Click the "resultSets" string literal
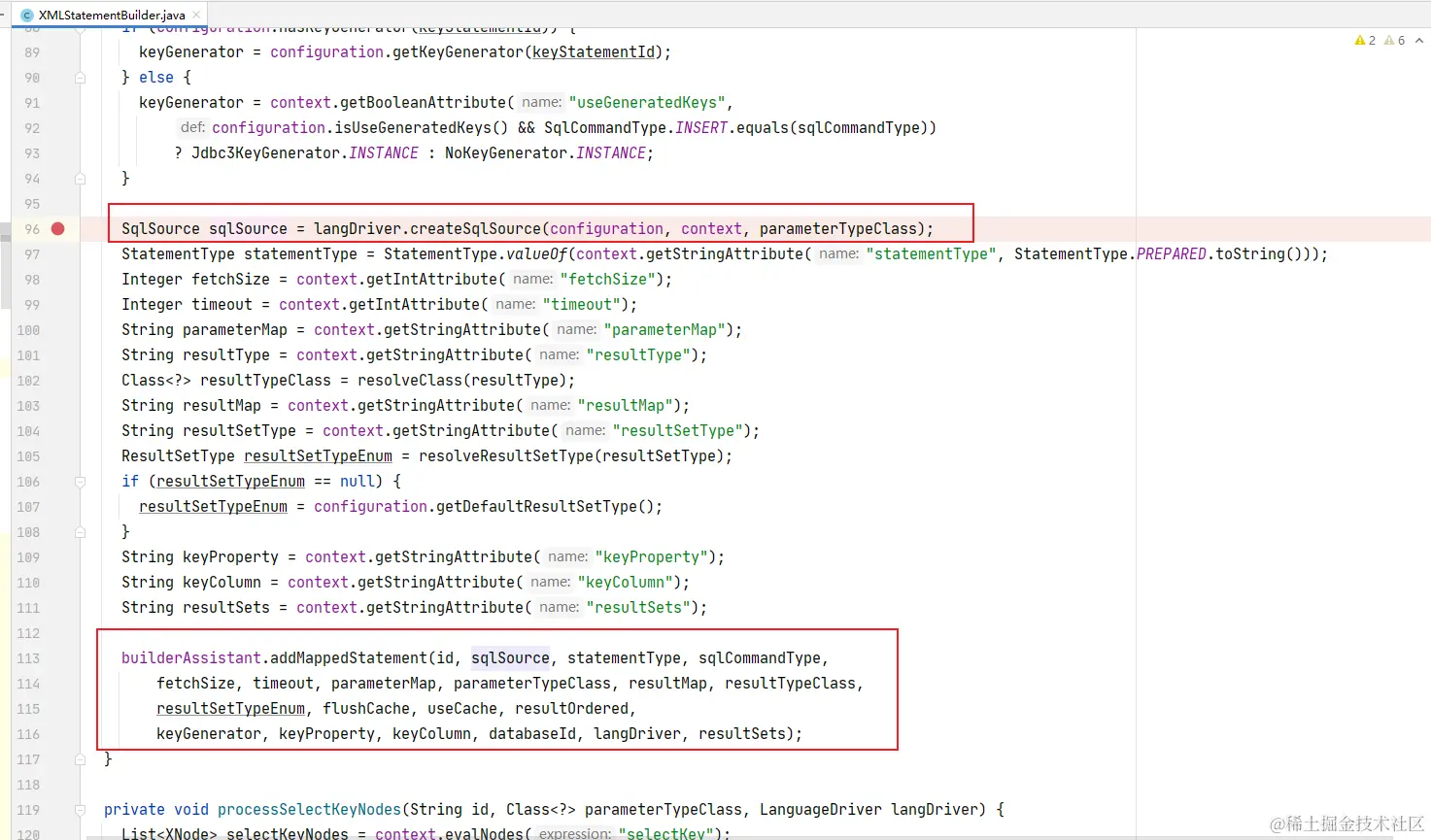 coord(638,608)
